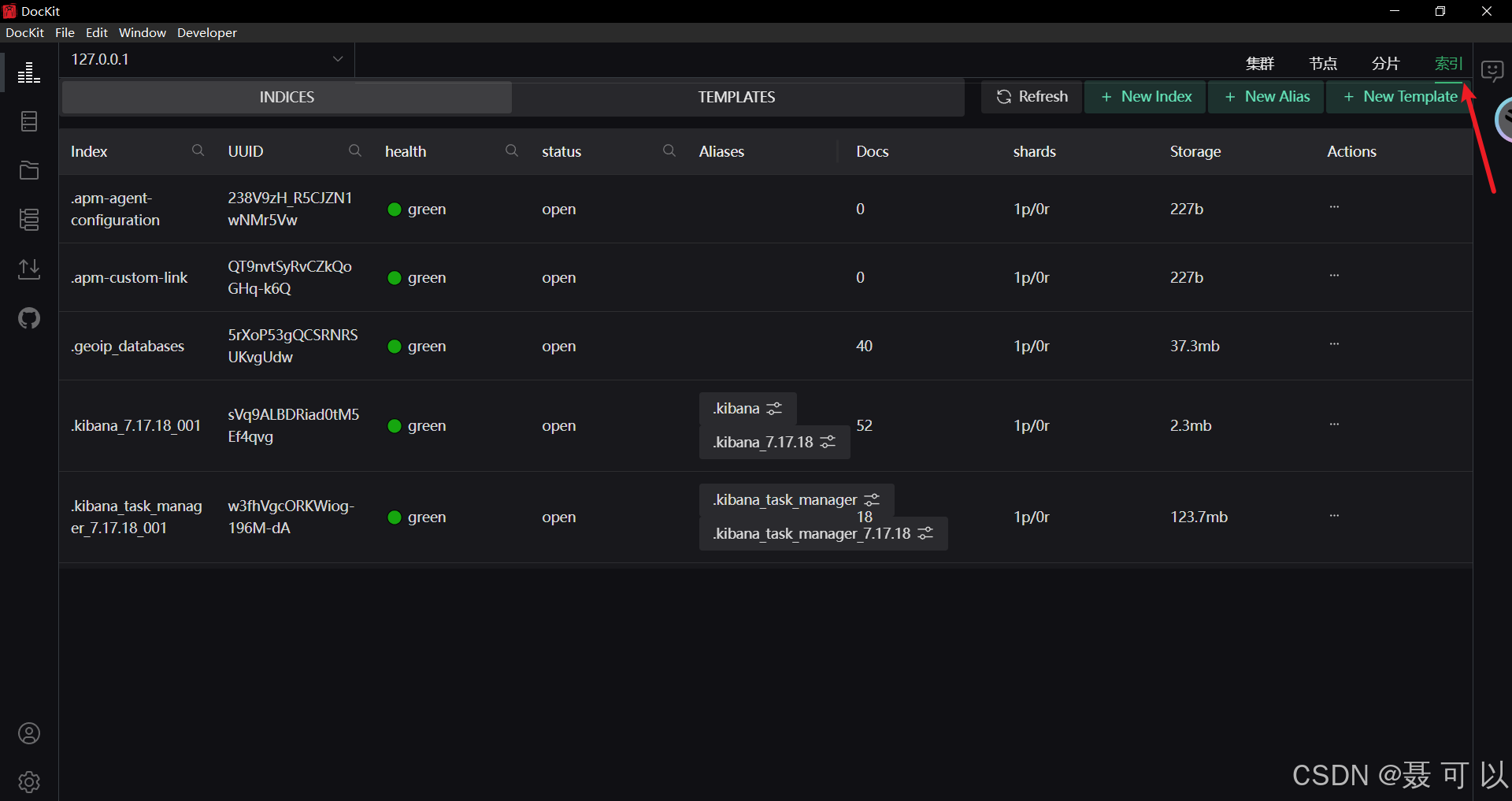Open actions menu for .apm-agent-configuration row
The height and width of the screenshot is (801, 1512).
1334,207
